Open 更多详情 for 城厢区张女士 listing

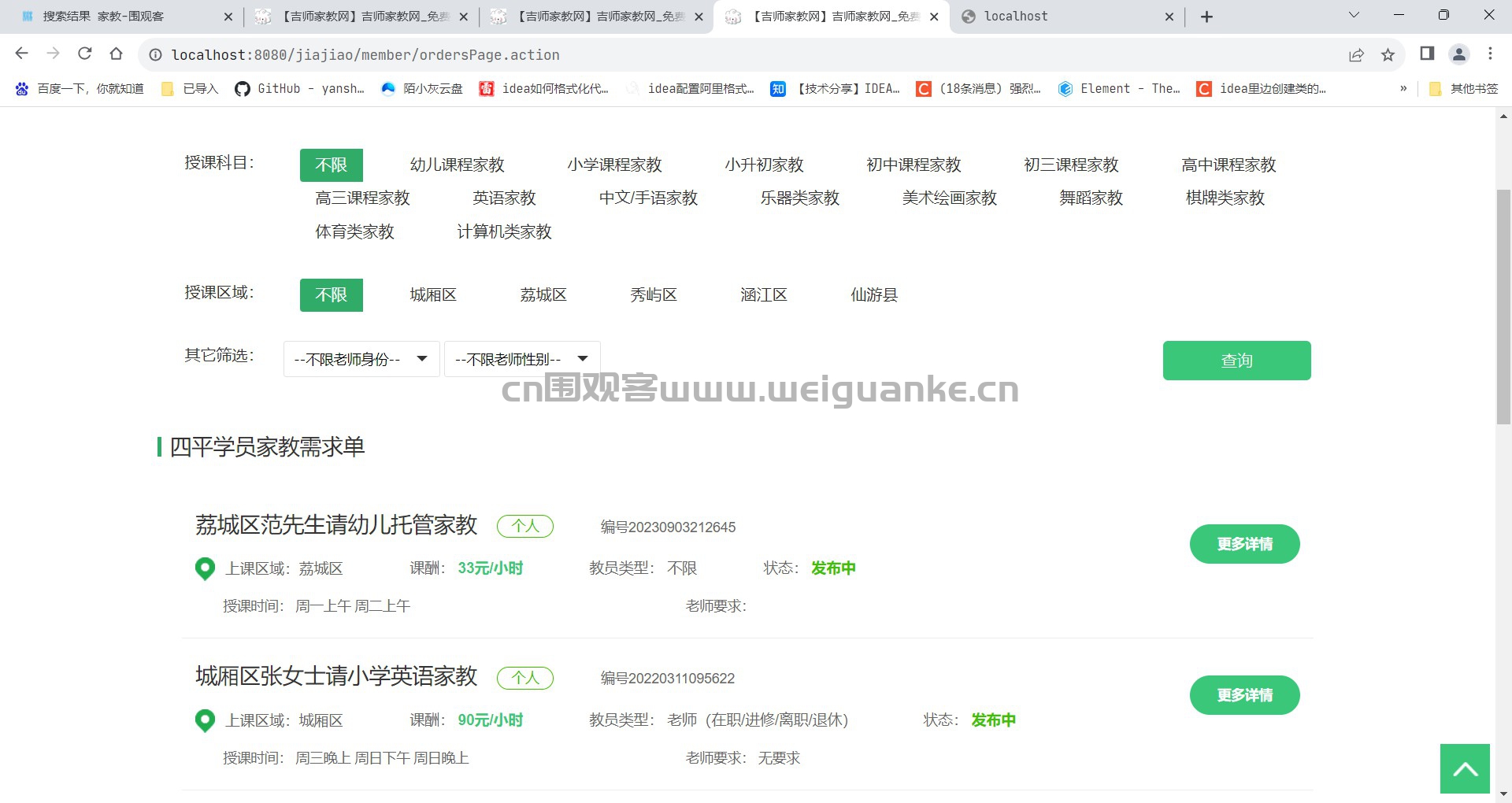(1244, 695)
